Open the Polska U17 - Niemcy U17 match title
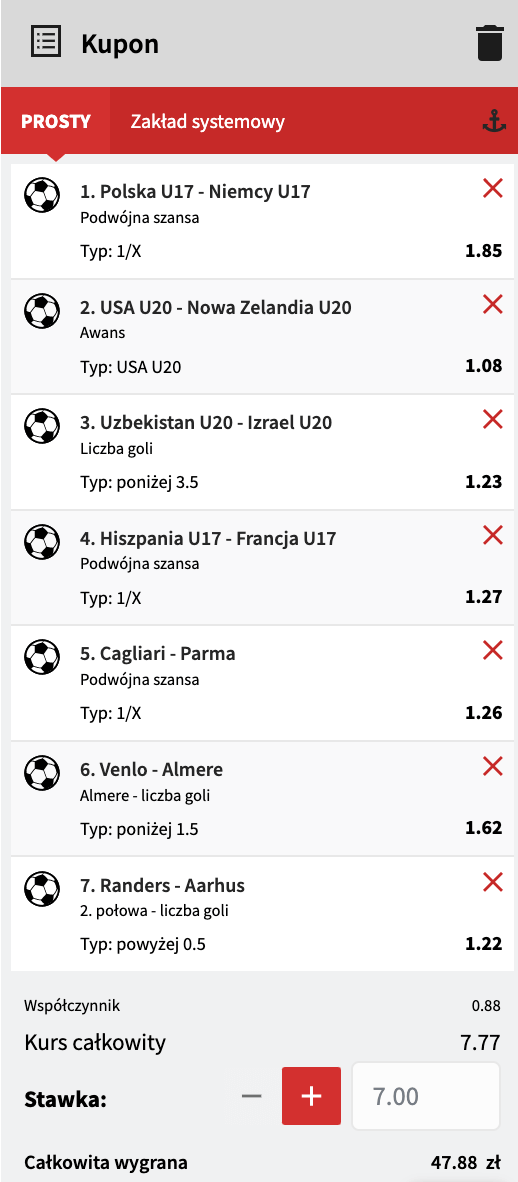This screenshot has width=518, height=1182. pyautogui.click(x=195, y=191)
